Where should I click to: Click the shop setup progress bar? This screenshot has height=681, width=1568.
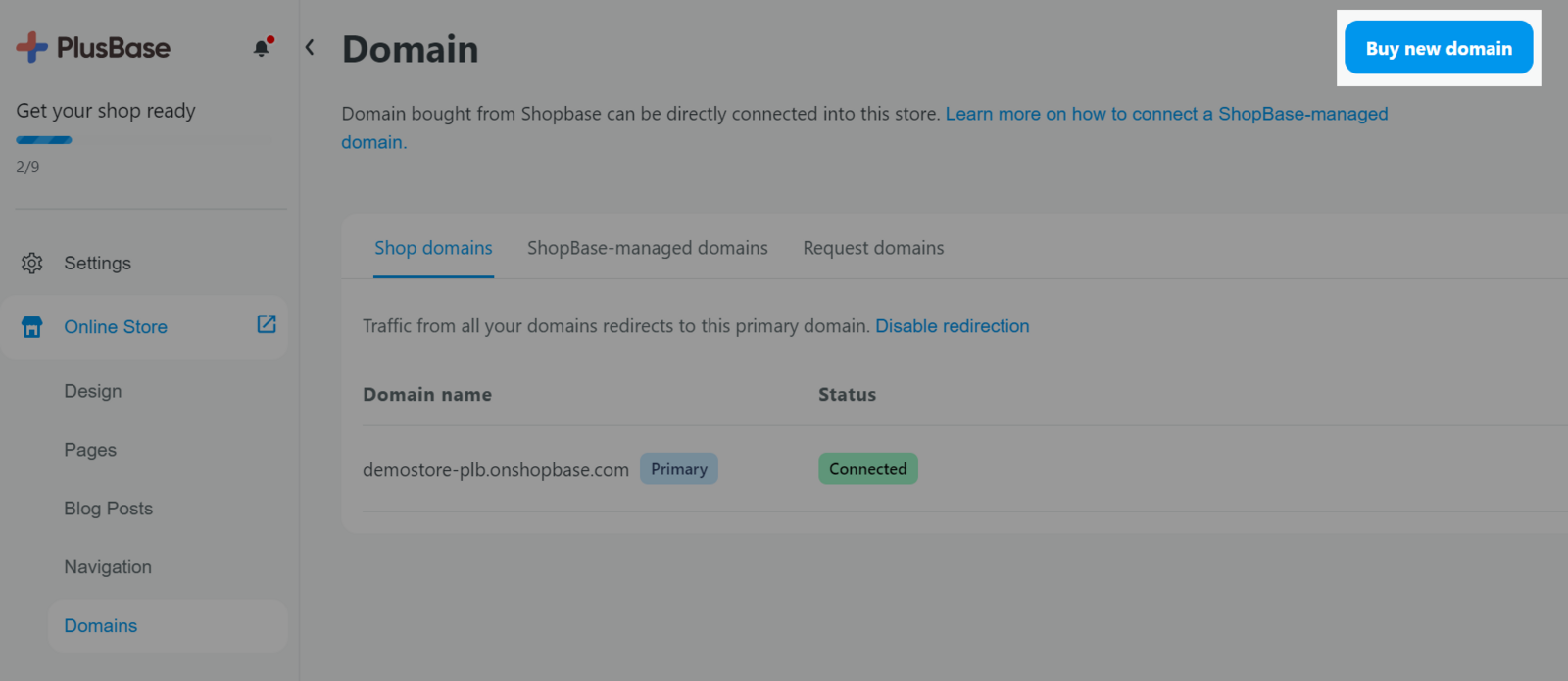coord(44,140)
